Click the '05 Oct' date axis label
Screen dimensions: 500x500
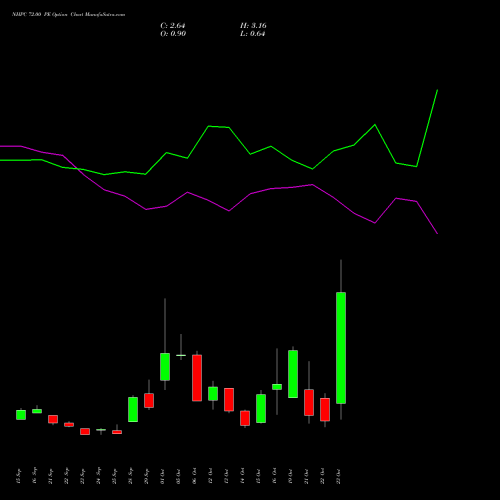(x=178, y=476)
